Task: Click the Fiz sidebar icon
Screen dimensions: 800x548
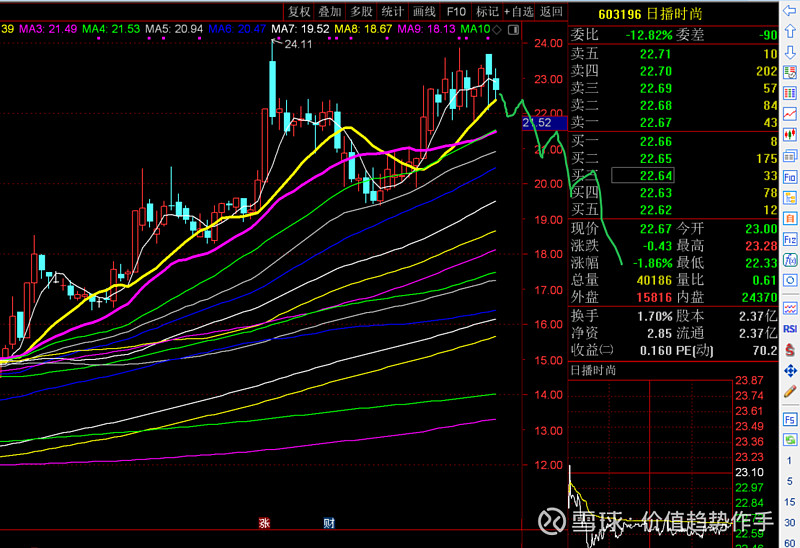Action: coord(790,239)
